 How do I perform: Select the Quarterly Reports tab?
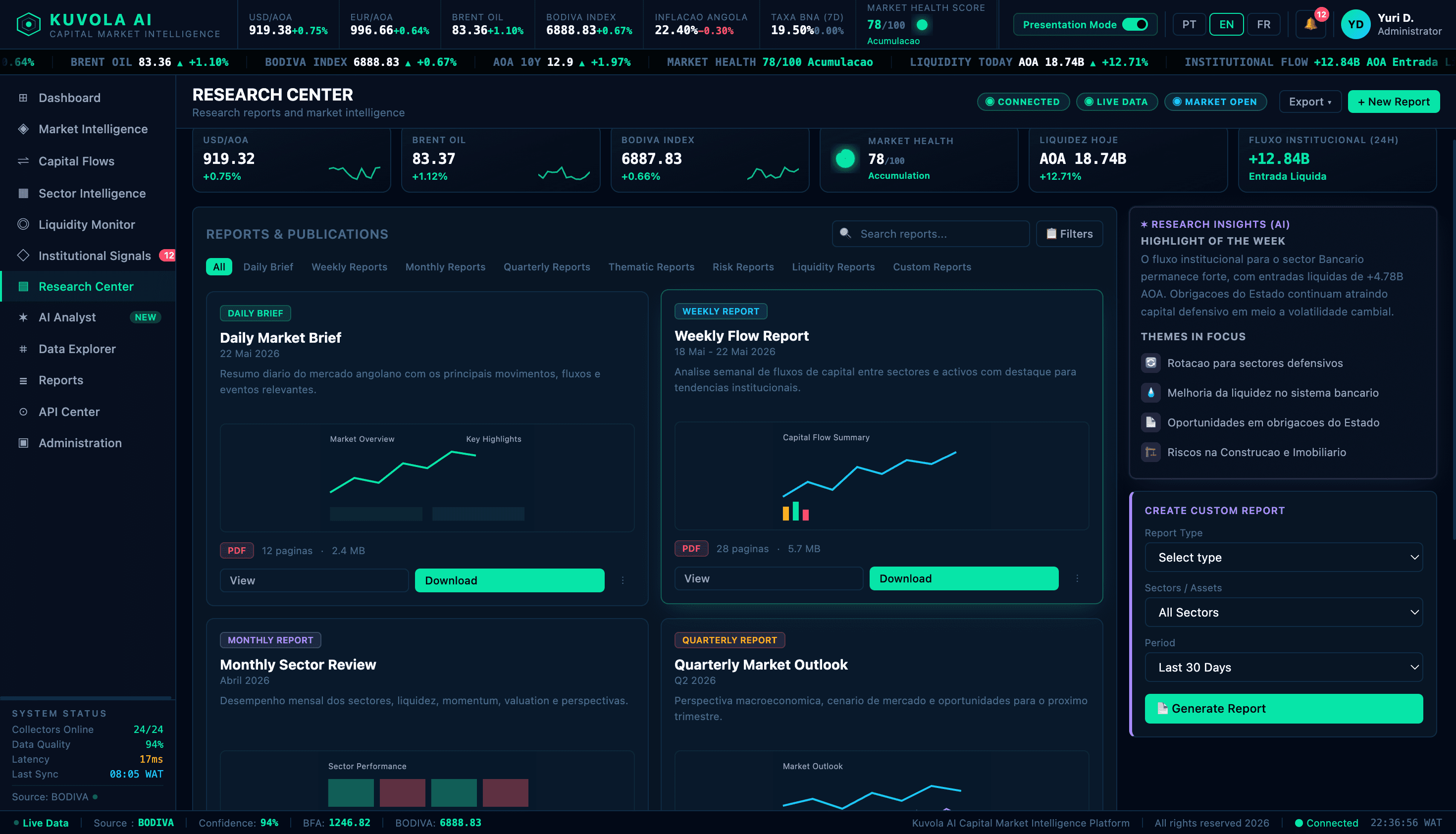pyautogui.click(x=546, y=267)
